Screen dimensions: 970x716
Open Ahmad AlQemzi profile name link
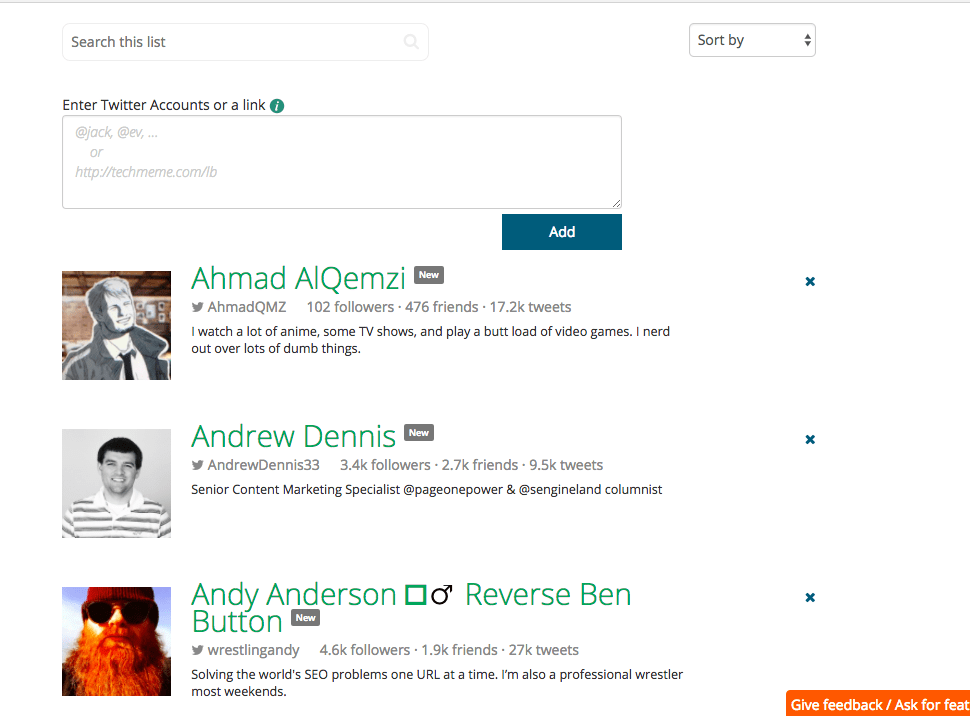pos(298,278)
